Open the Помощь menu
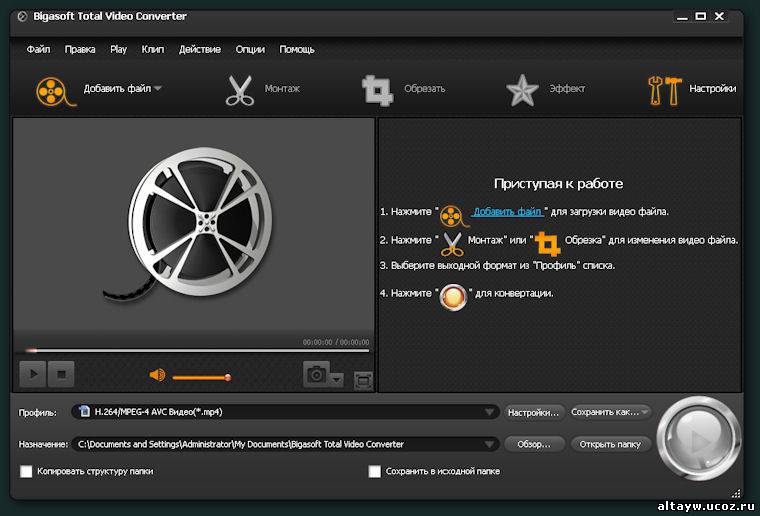This screenshot has height=516, width=760. [x=297, y=49]
